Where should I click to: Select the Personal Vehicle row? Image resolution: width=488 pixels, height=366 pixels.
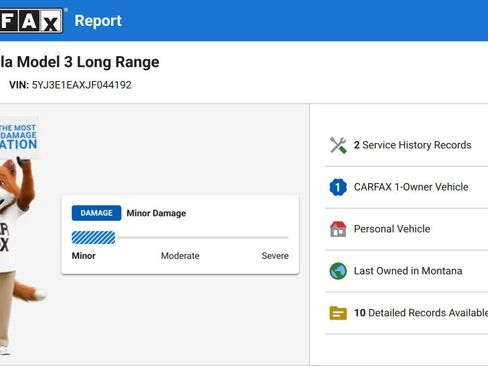point(407,229)
